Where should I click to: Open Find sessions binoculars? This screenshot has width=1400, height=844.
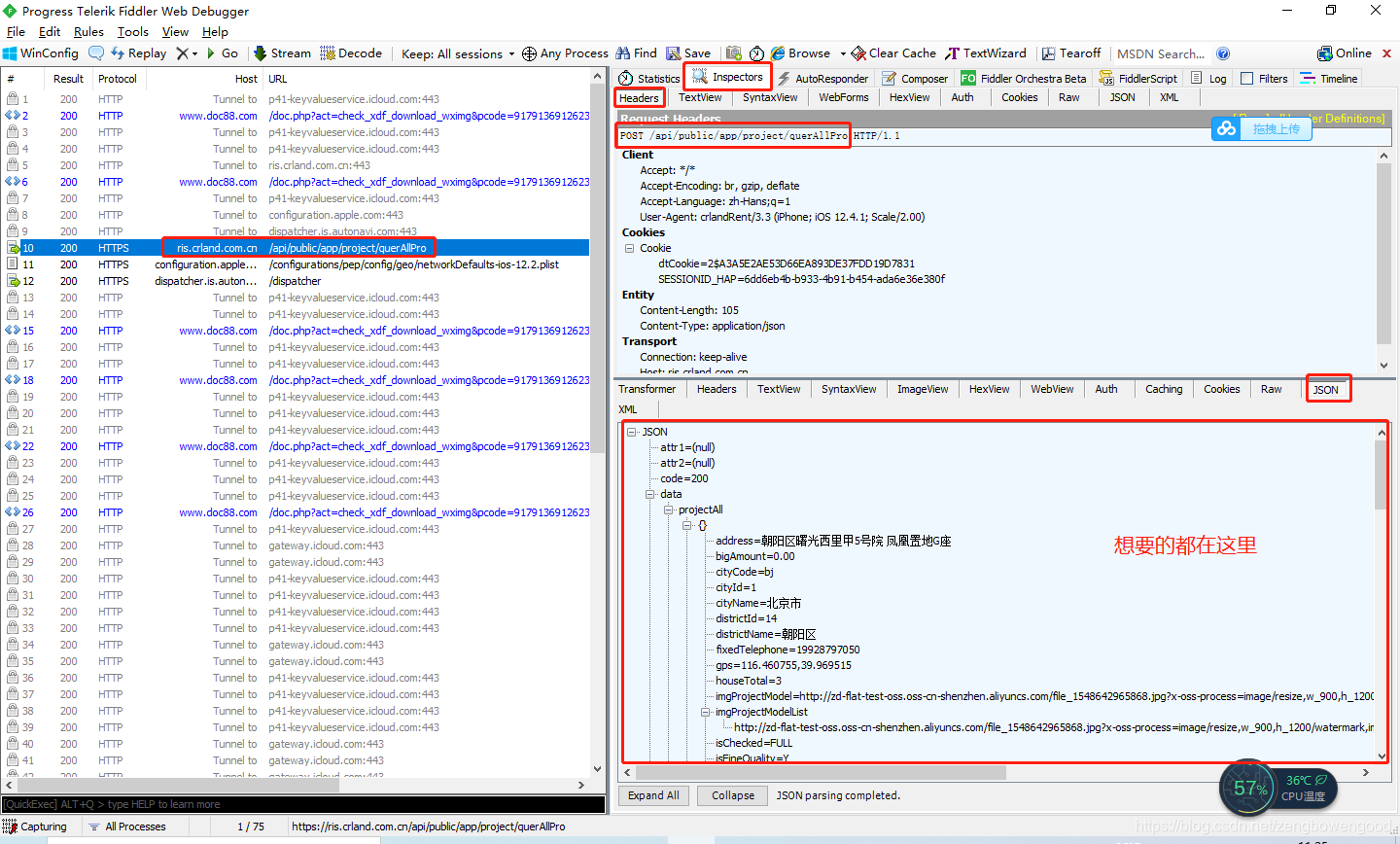pos(636,53)
